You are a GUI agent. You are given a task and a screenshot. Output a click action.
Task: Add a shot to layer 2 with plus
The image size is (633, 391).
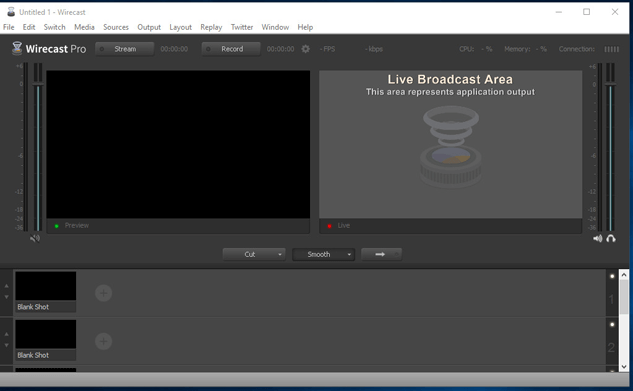pyautogui.click(x=103, y=341)
